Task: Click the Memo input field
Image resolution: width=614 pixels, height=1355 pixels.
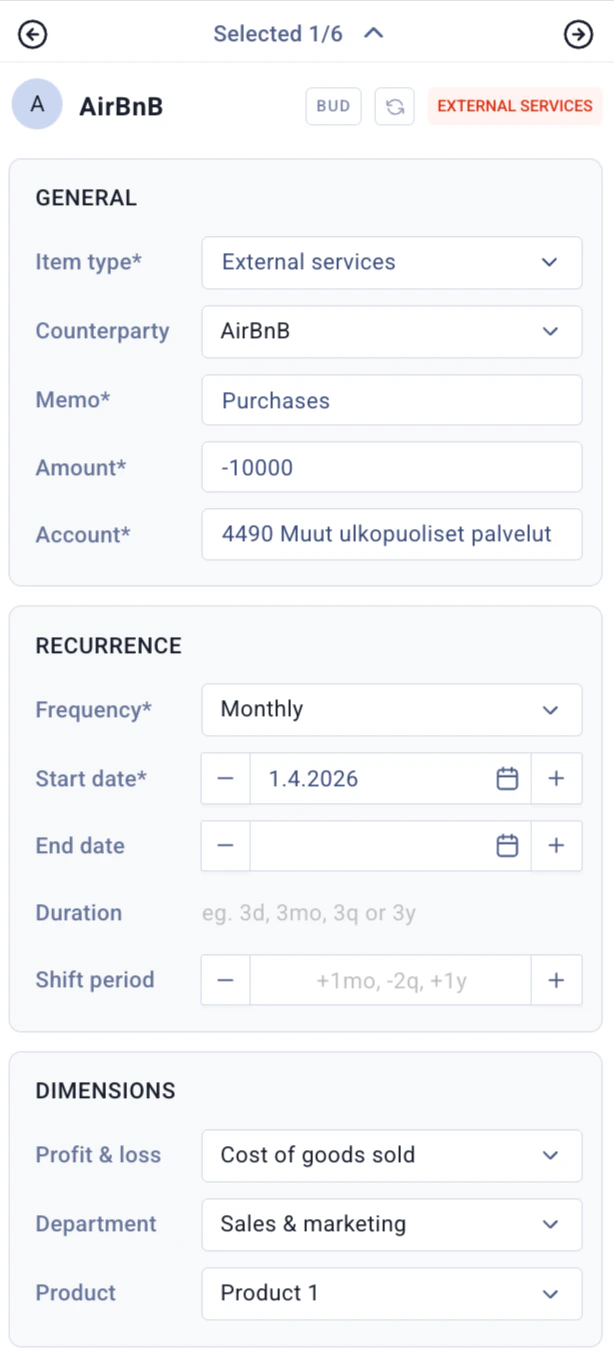Action: click(392, 400)
